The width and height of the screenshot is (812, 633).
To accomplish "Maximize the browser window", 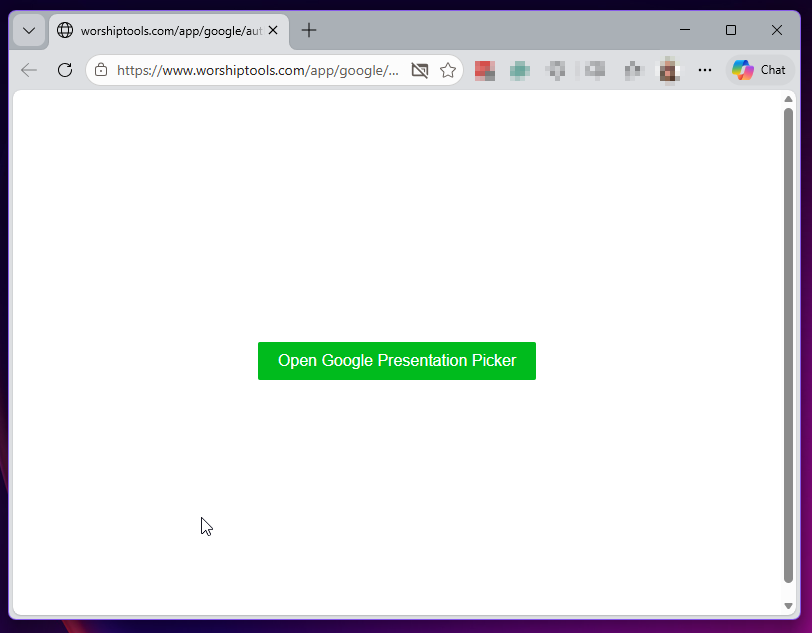I will coord(731,30).
